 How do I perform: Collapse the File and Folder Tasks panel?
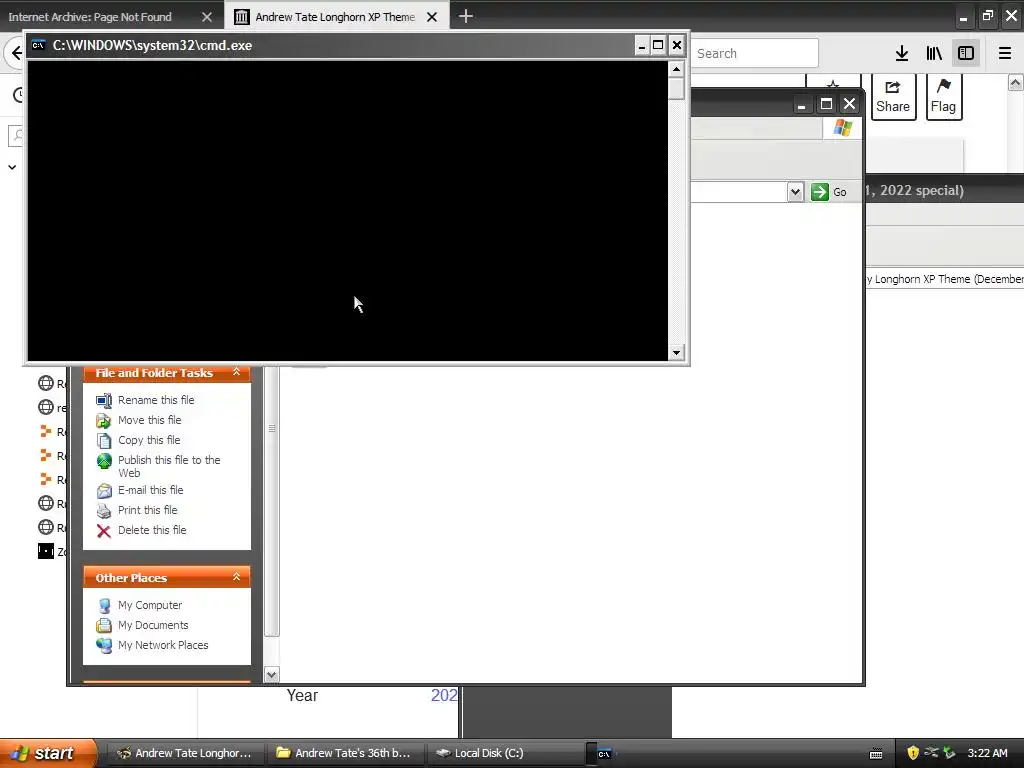point(236,372)
